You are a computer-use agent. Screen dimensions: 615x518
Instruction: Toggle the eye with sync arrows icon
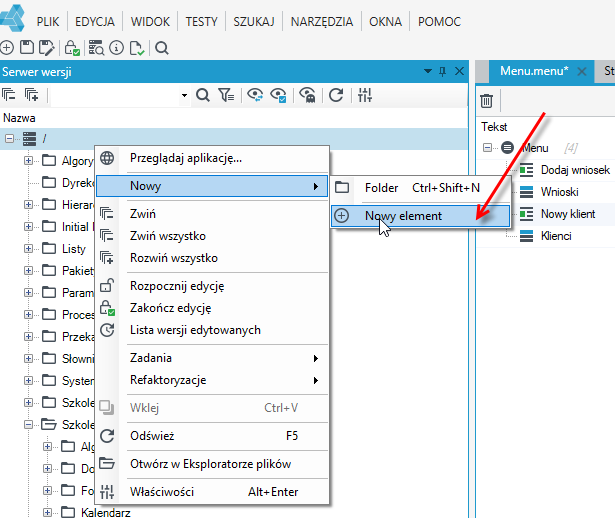[x=255, y=95]
